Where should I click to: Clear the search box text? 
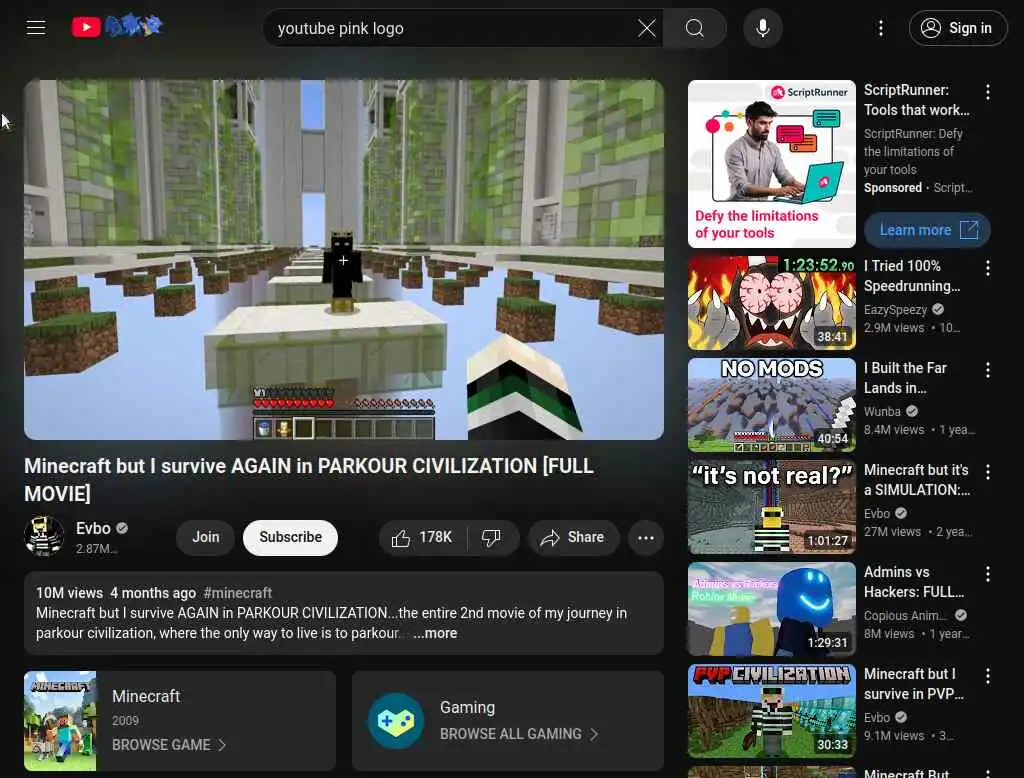[x=647, y=28]
